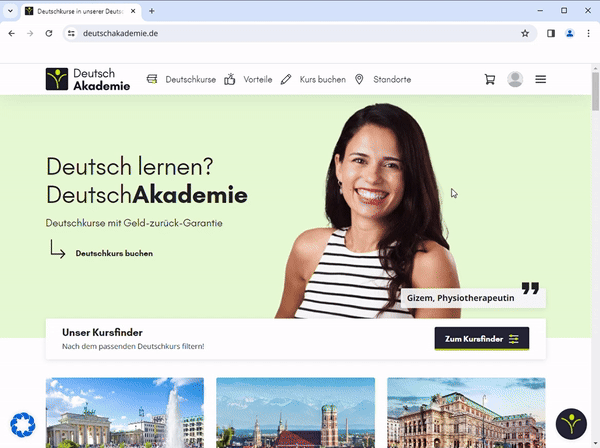Open the shopping cart icon
Screen dimensions: 600x448
490,79
